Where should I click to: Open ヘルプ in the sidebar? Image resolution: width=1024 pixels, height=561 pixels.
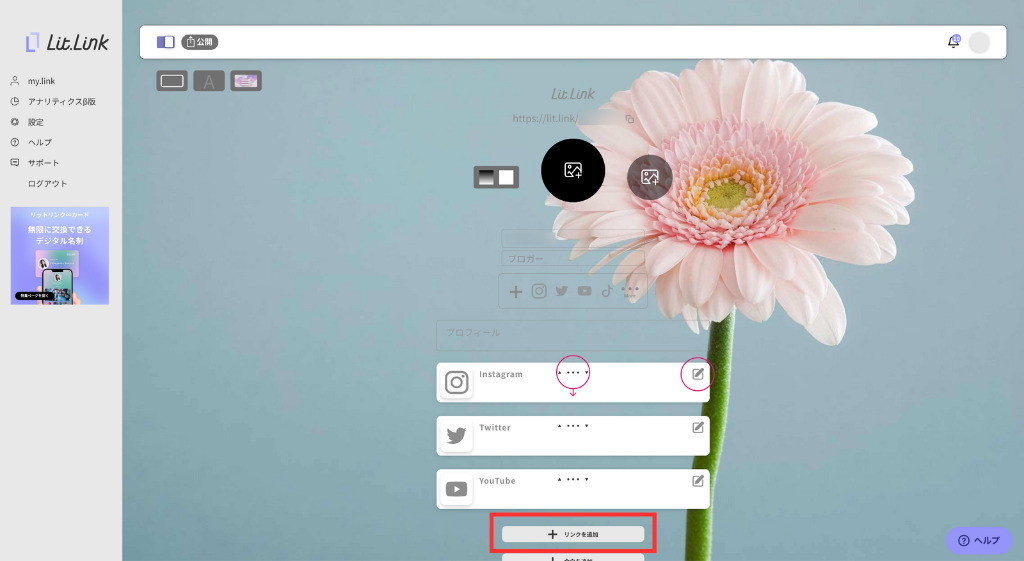tap(39, 142)
